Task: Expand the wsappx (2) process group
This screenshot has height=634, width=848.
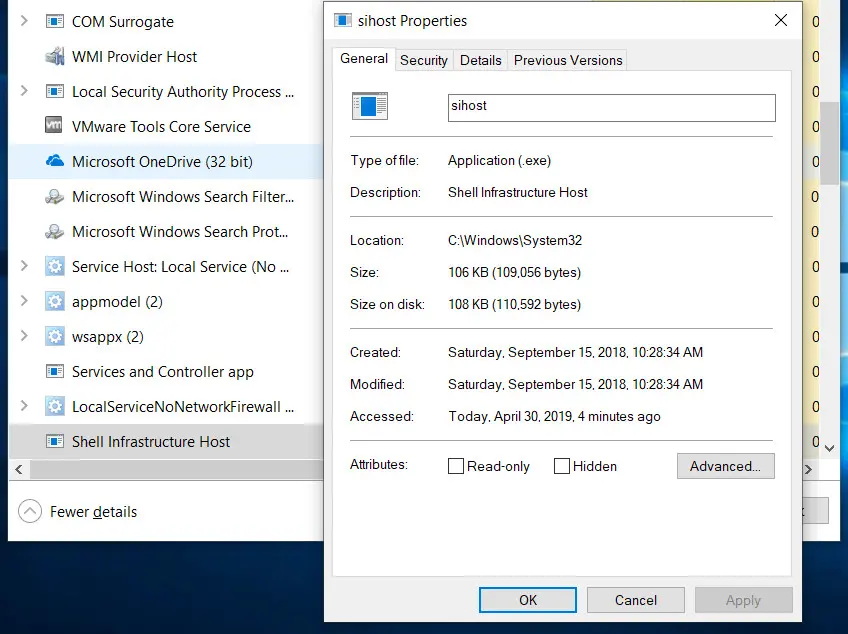Action: [24, 337]
